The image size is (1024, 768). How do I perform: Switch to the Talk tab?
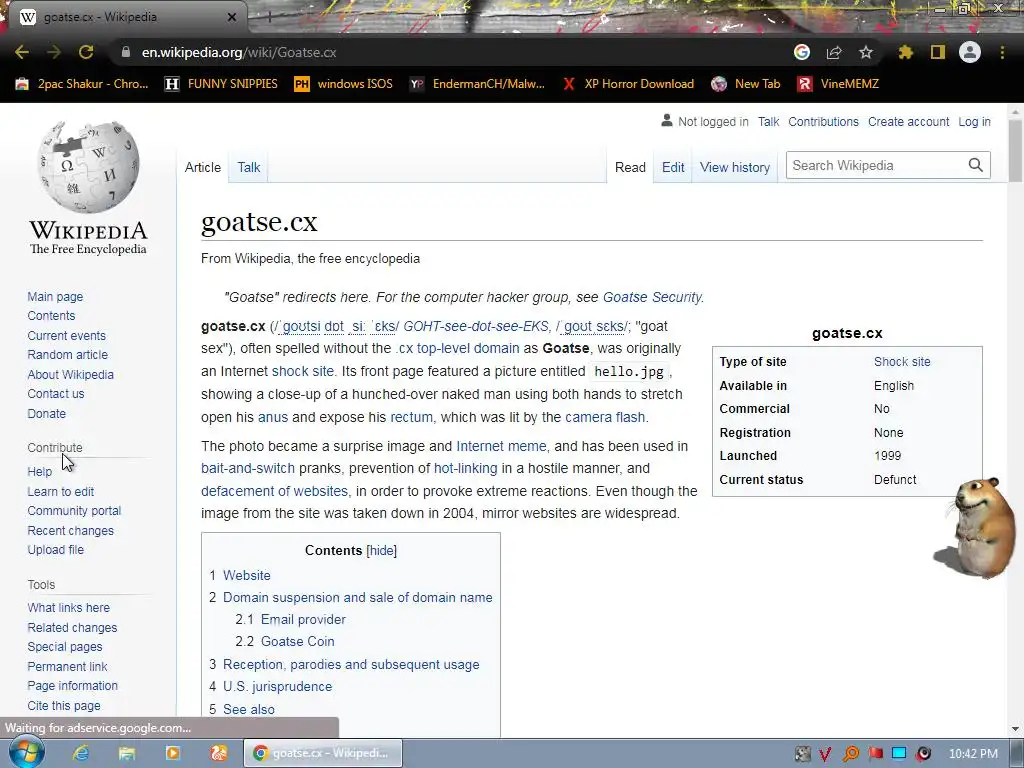249,167
